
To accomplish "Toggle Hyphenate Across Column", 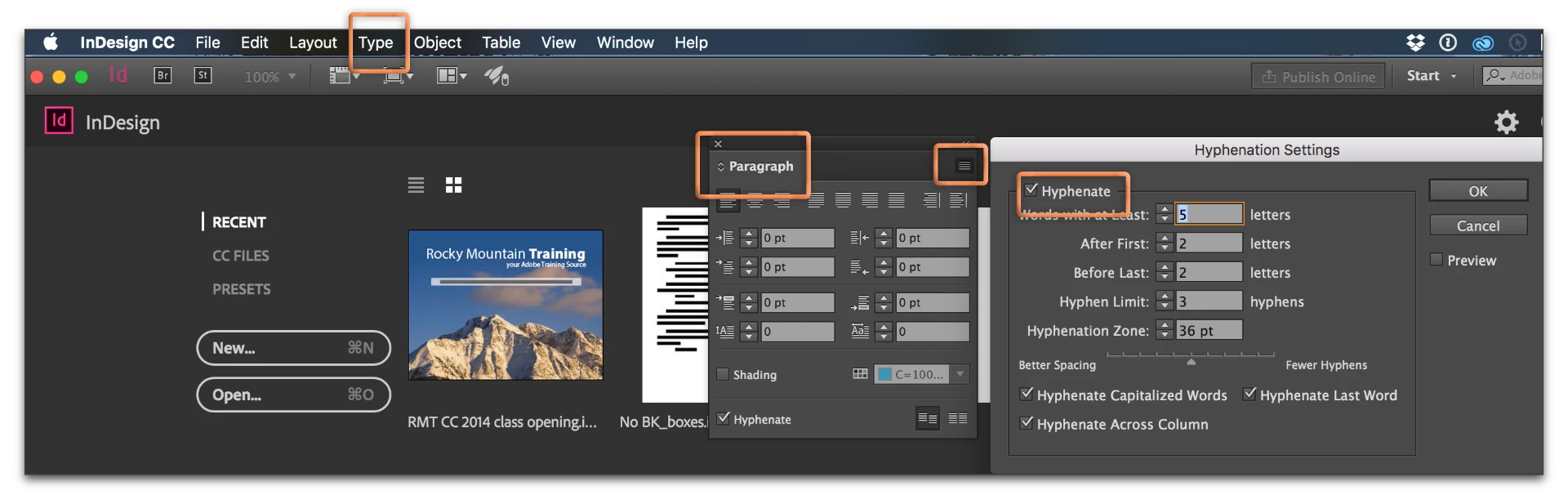I will pyautogui.click(x=1027, y=423).
